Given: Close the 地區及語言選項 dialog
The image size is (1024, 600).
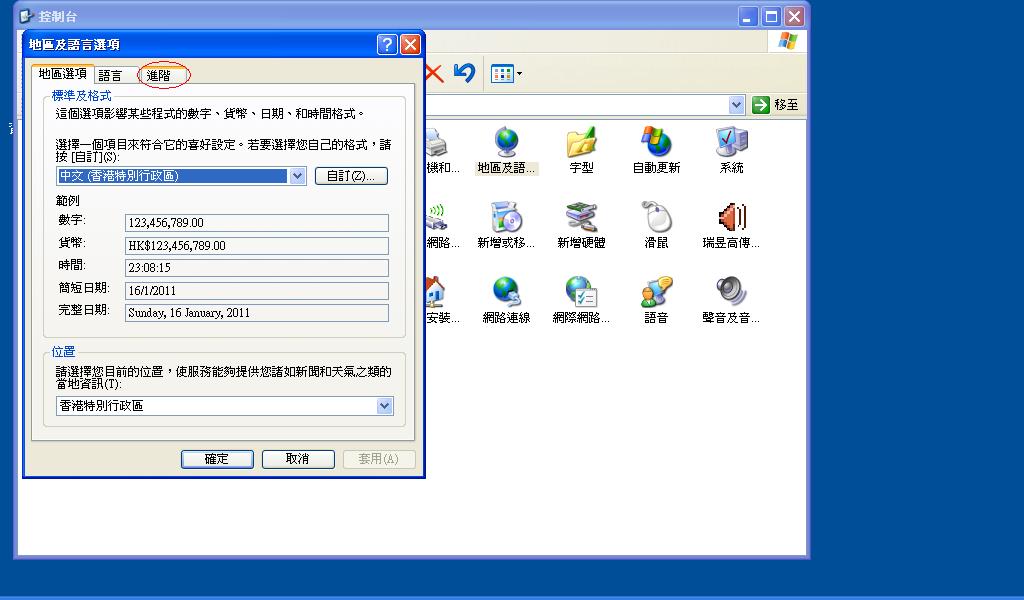Looking at the screenshot, I should [x=410, y=44].
